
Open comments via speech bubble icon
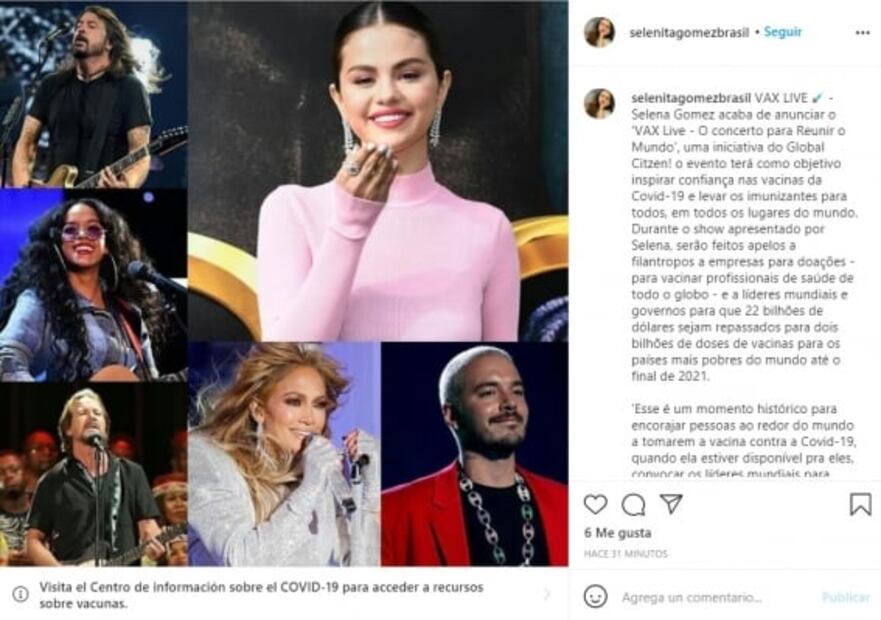(x=633, y=504)
